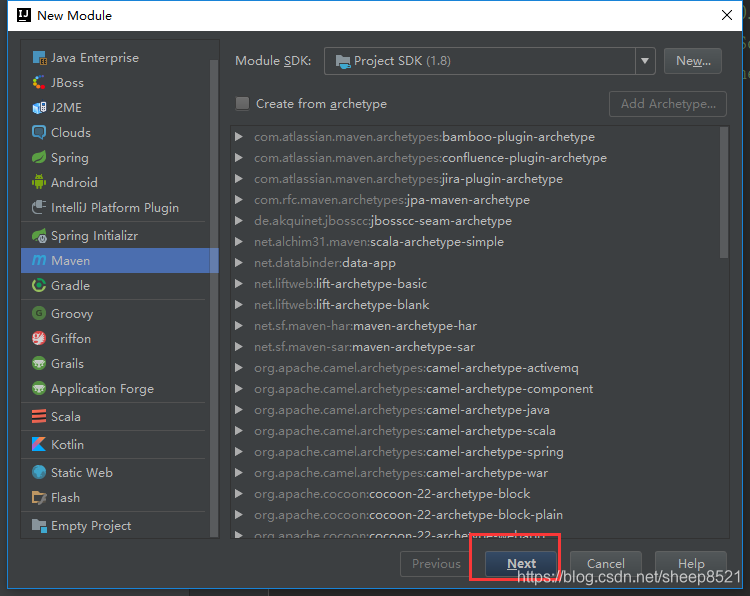
Task: Click the Groovy icon
Action: point(39,313)
